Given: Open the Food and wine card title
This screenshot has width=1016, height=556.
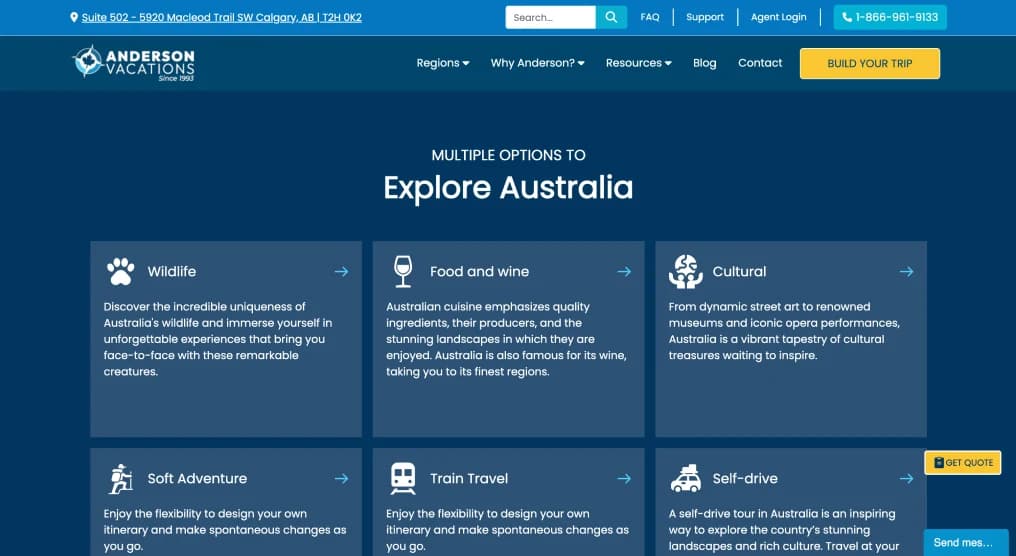Looking at the screenshot, I should tap(479, 272).
